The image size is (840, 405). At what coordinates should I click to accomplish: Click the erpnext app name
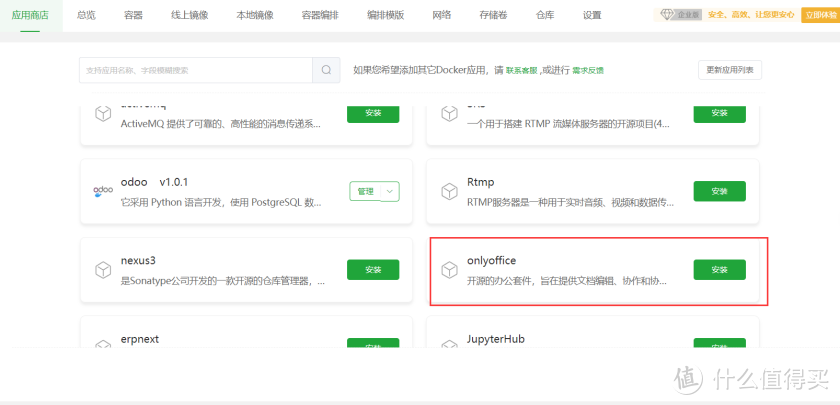pyautogui.click(x=140, y=339)
